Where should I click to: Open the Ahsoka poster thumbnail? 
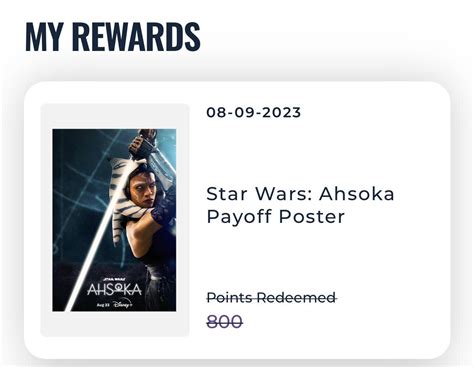coord(114,220)
